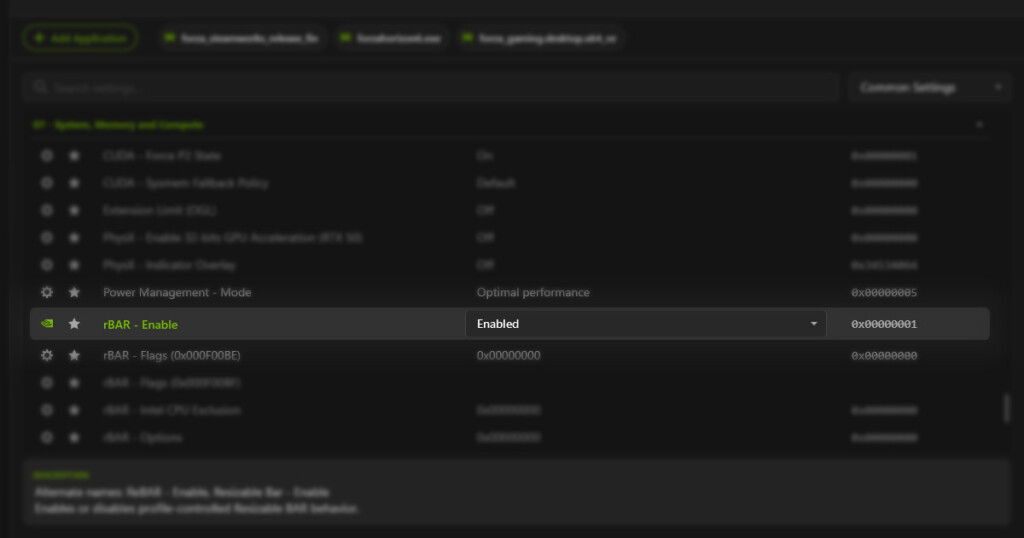Screen dimensions: 1024x538
Task: Toggle the star on the CUDA - Force P2 State row
Action: coord(74,155)
